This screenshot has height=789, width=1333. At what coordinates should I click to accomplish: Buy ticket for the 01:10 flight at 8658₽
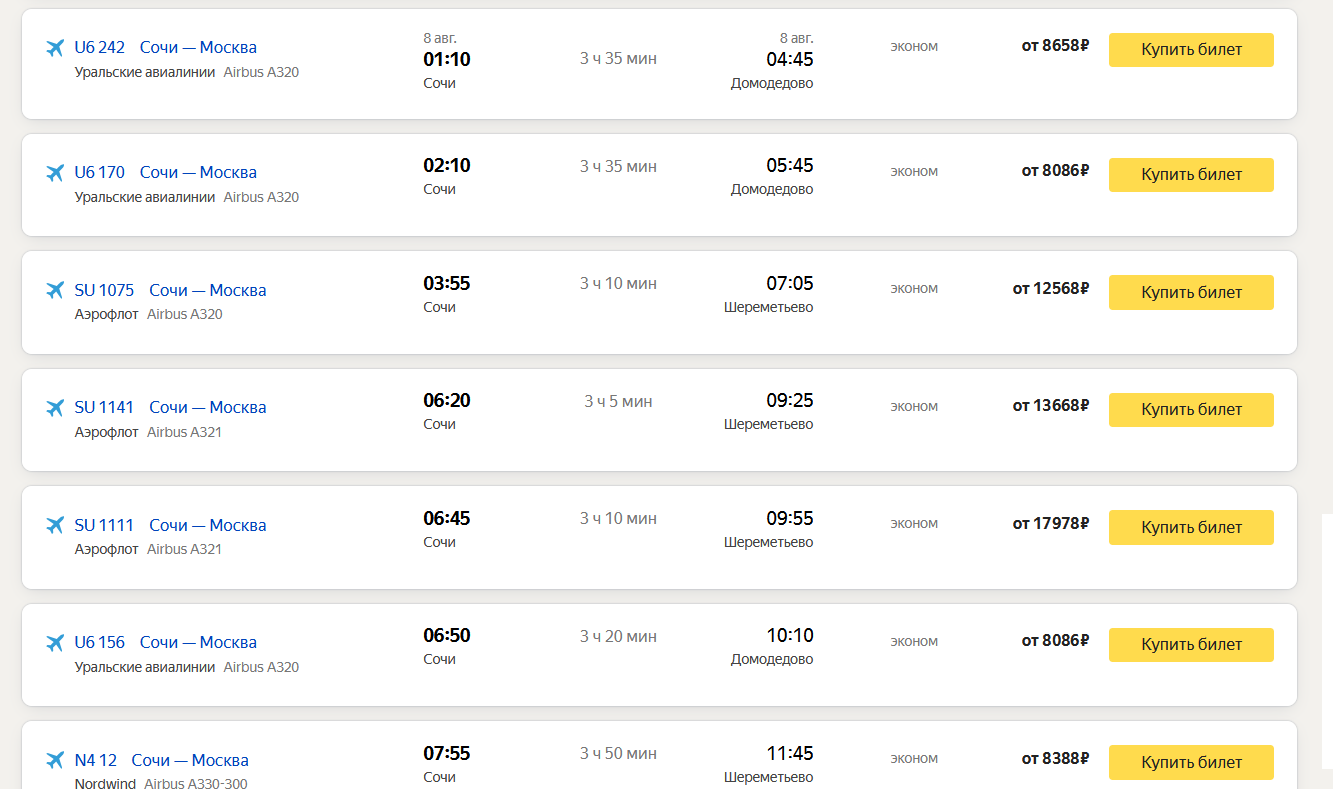coord(1191,50)
